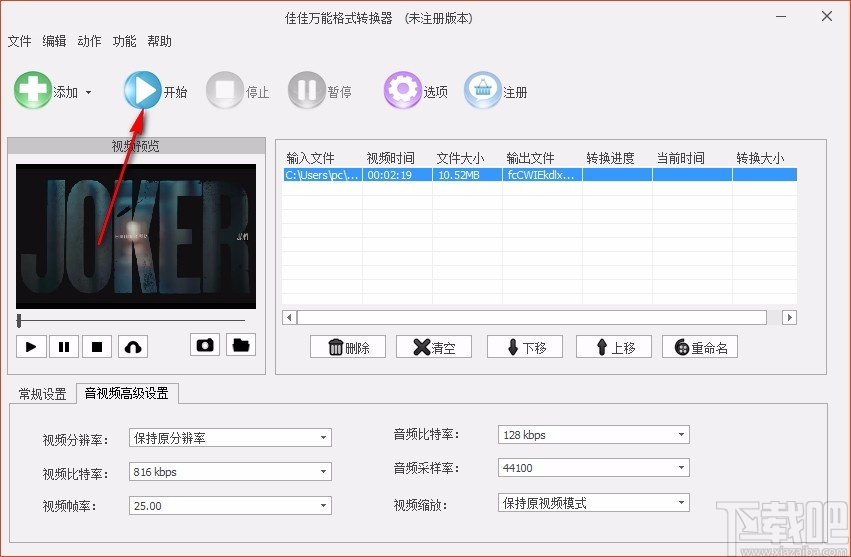Screen dimensions: 851x557
Task: Click the 当前时间 column header
Action: click(x=681, y=159)
